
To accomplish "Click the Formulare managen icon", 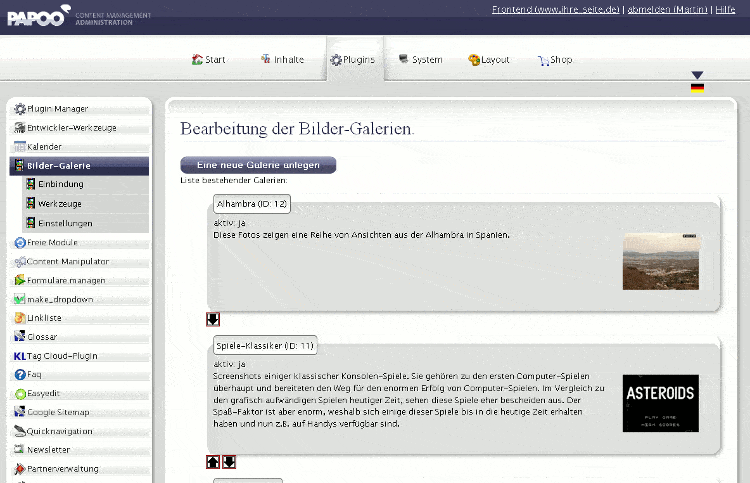I will tap(20, 280).
